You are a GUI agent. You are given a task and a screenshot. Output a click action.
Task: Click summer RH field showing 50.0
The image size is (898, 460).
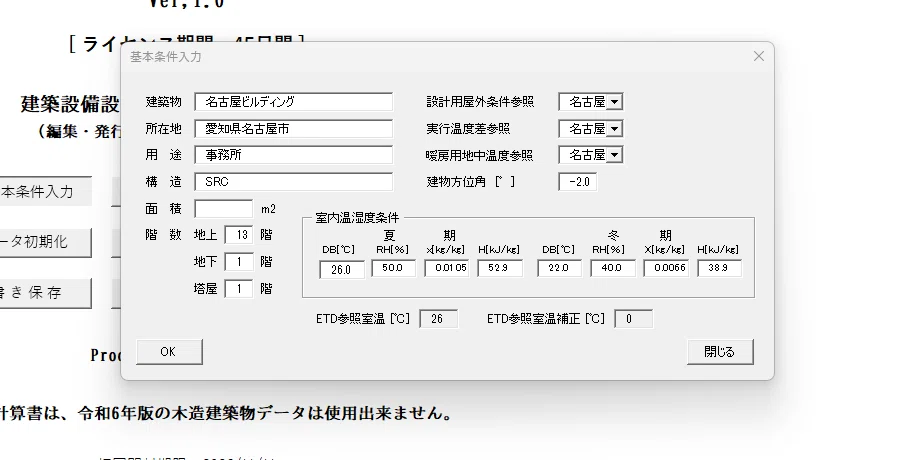tap(393, 268)
